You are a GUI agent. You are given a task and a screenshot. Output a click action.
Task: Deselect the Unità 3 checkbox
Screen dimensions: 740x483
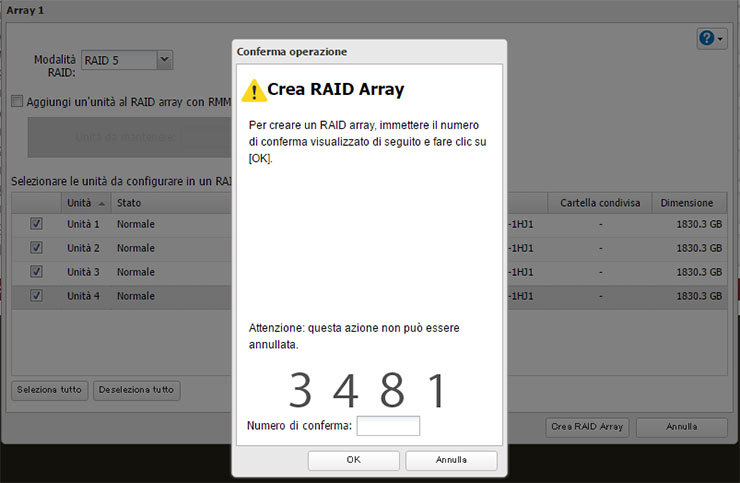37,272
